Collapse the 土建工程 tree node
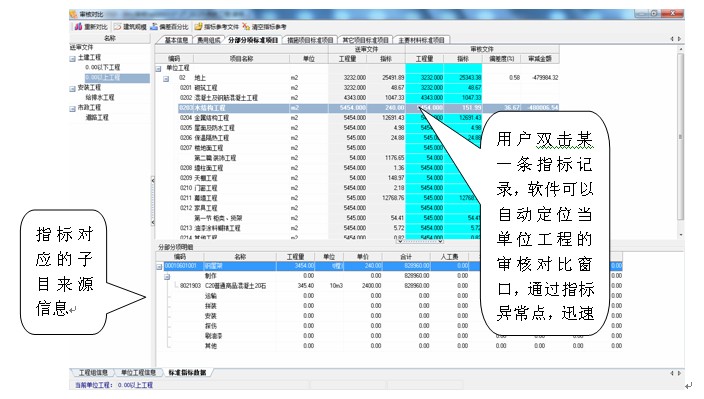Image resolution: width=704 pixels, height=399 pixels. tap(72, 59)
